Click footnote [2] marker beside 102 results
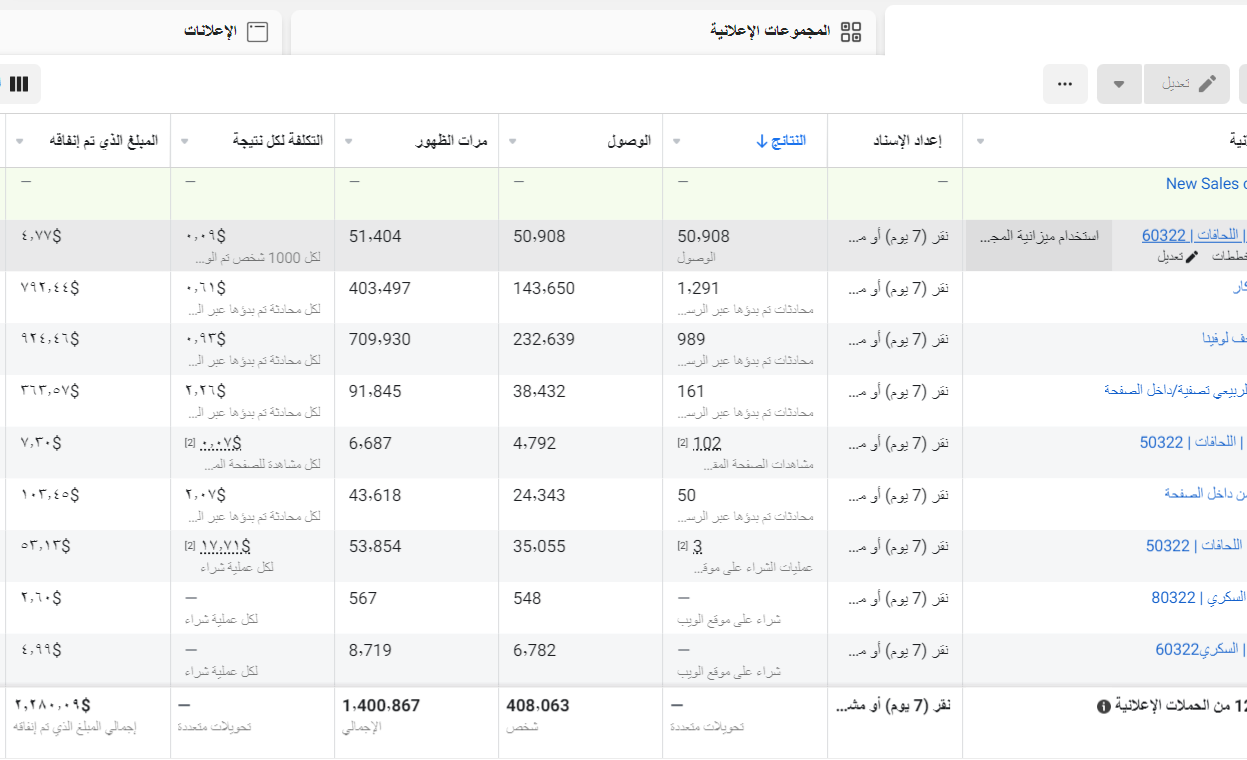1247x760 pixels. click(x=682, y=443)
